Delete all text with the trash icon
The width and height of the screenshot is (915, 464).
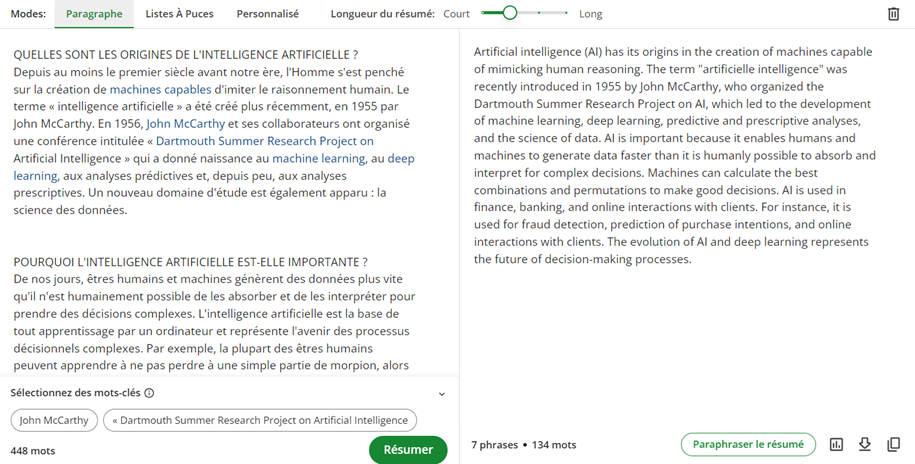(893, 14)
